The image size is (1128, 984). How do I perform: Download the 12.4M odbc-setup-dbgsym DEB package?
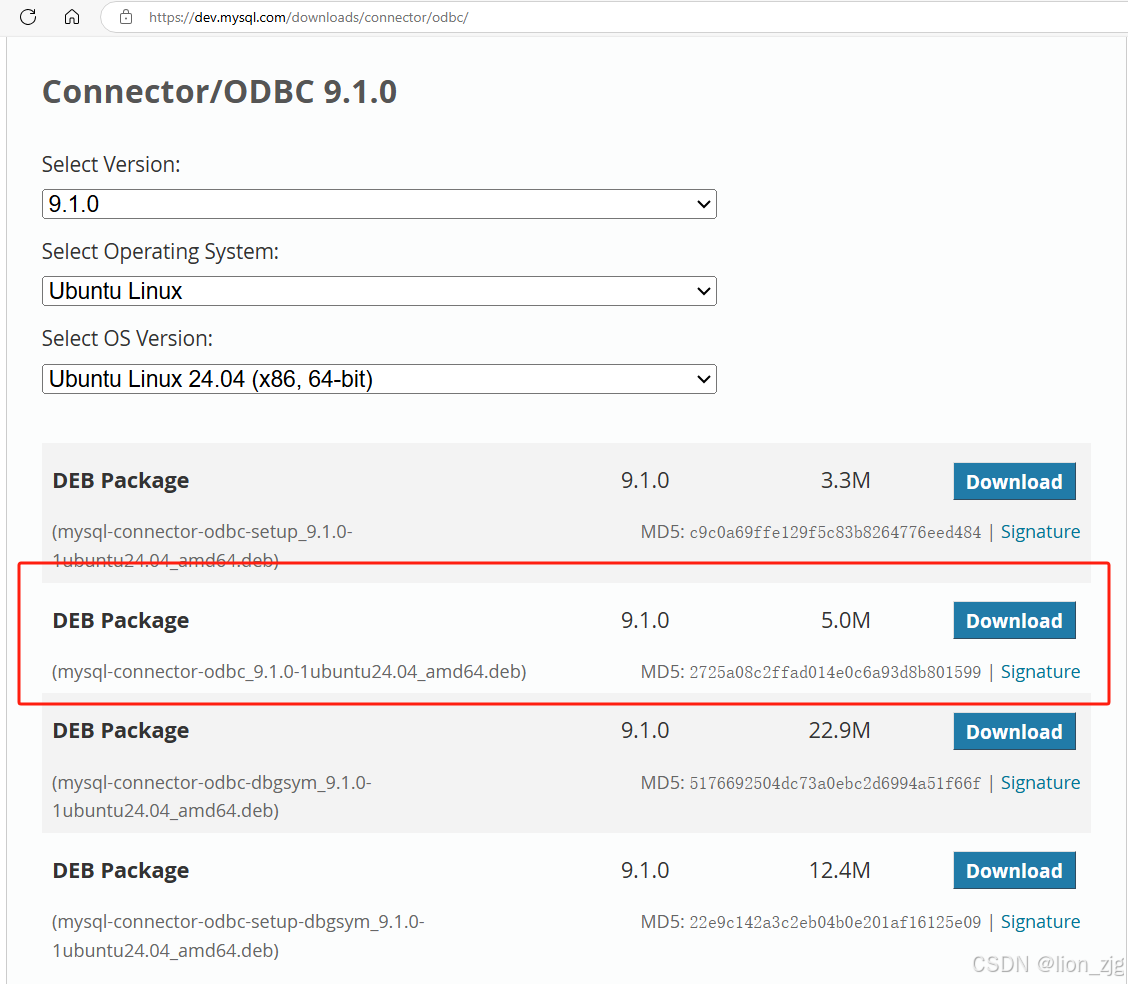pos(1014,870)
